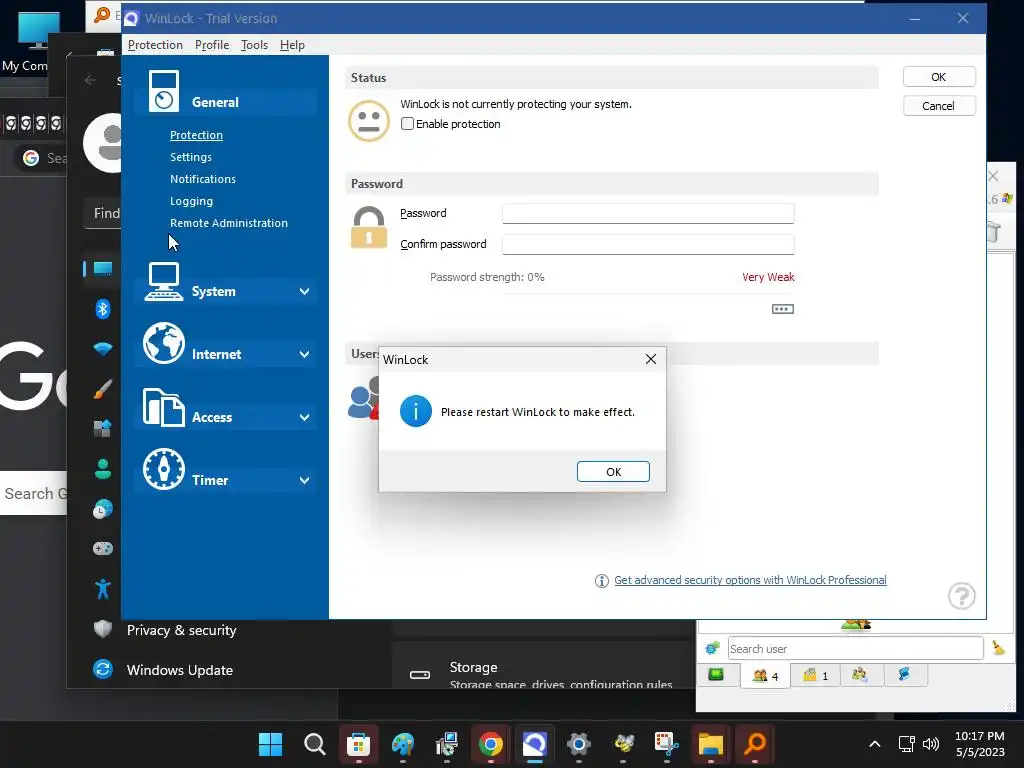Click the Timer compass icon
This screenshot has height=768, width=1024.
click(x=163, y=469)
